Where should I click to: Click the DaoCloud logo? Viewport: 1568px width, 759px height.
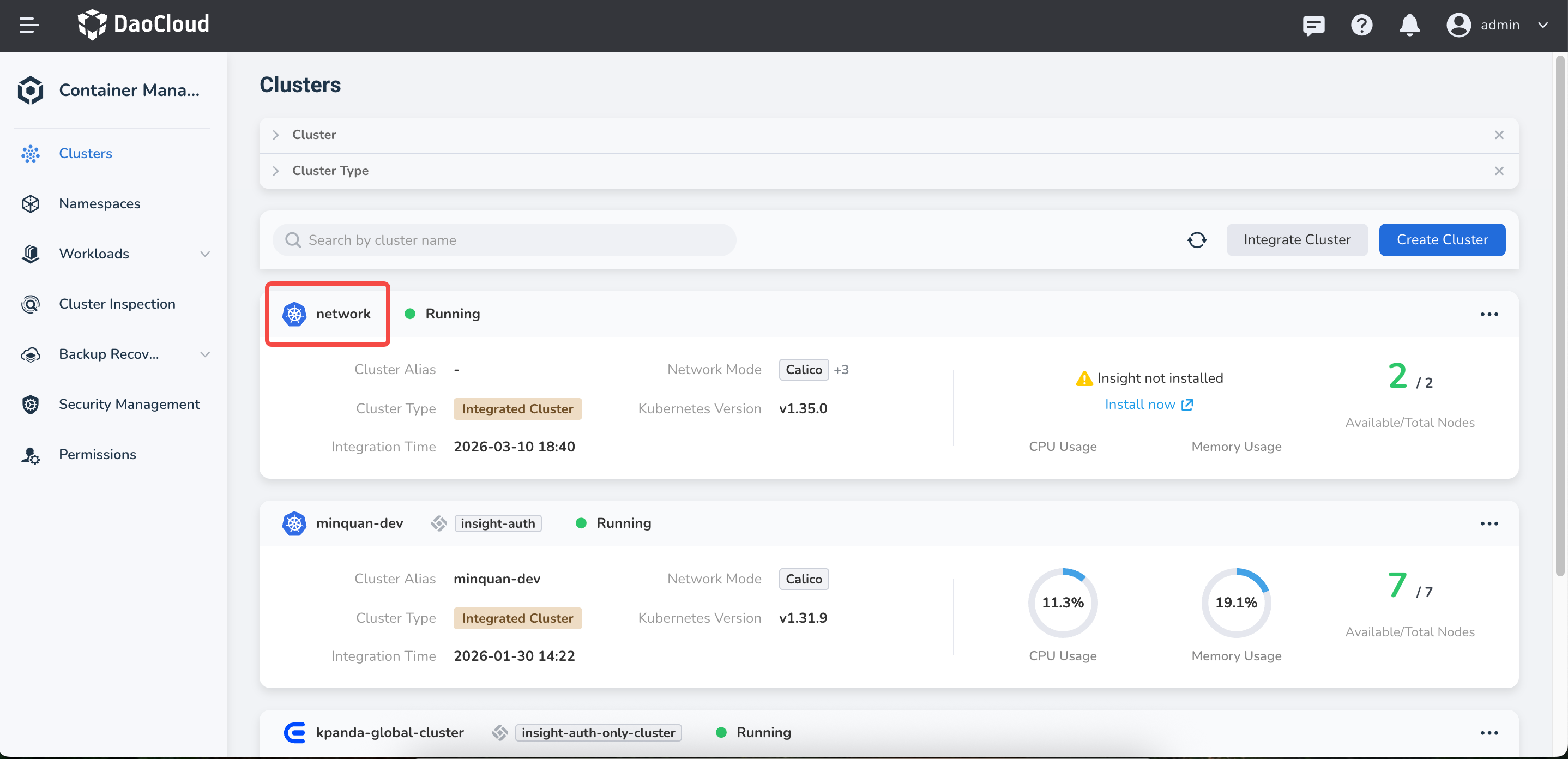[x=143, y=25]
